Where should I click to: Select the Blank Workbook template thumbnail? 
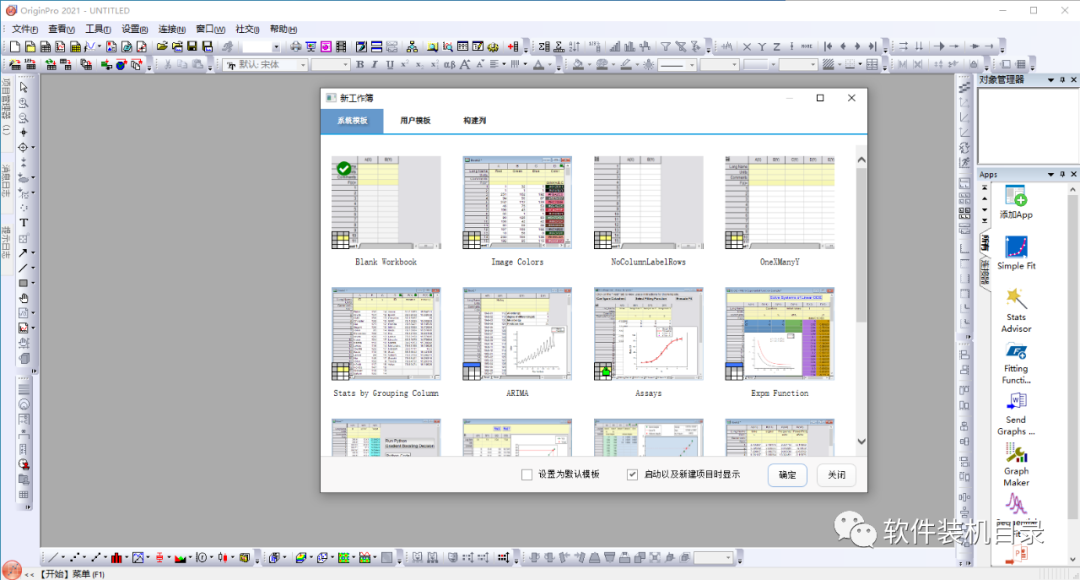386,203
